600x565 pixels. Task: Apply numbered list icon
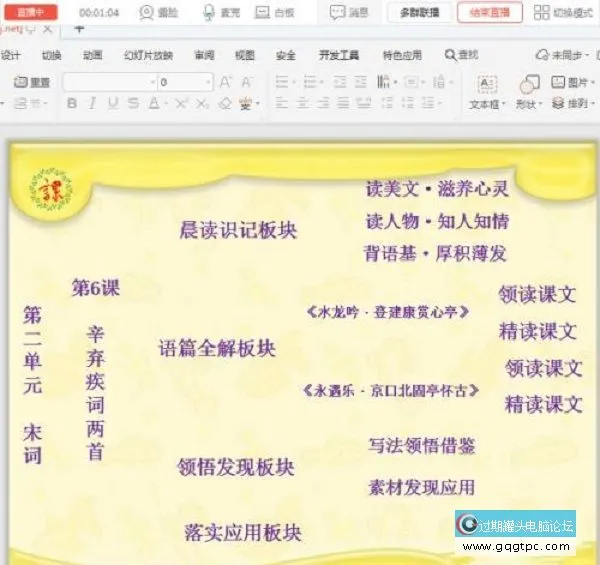(x=310, y=82)
